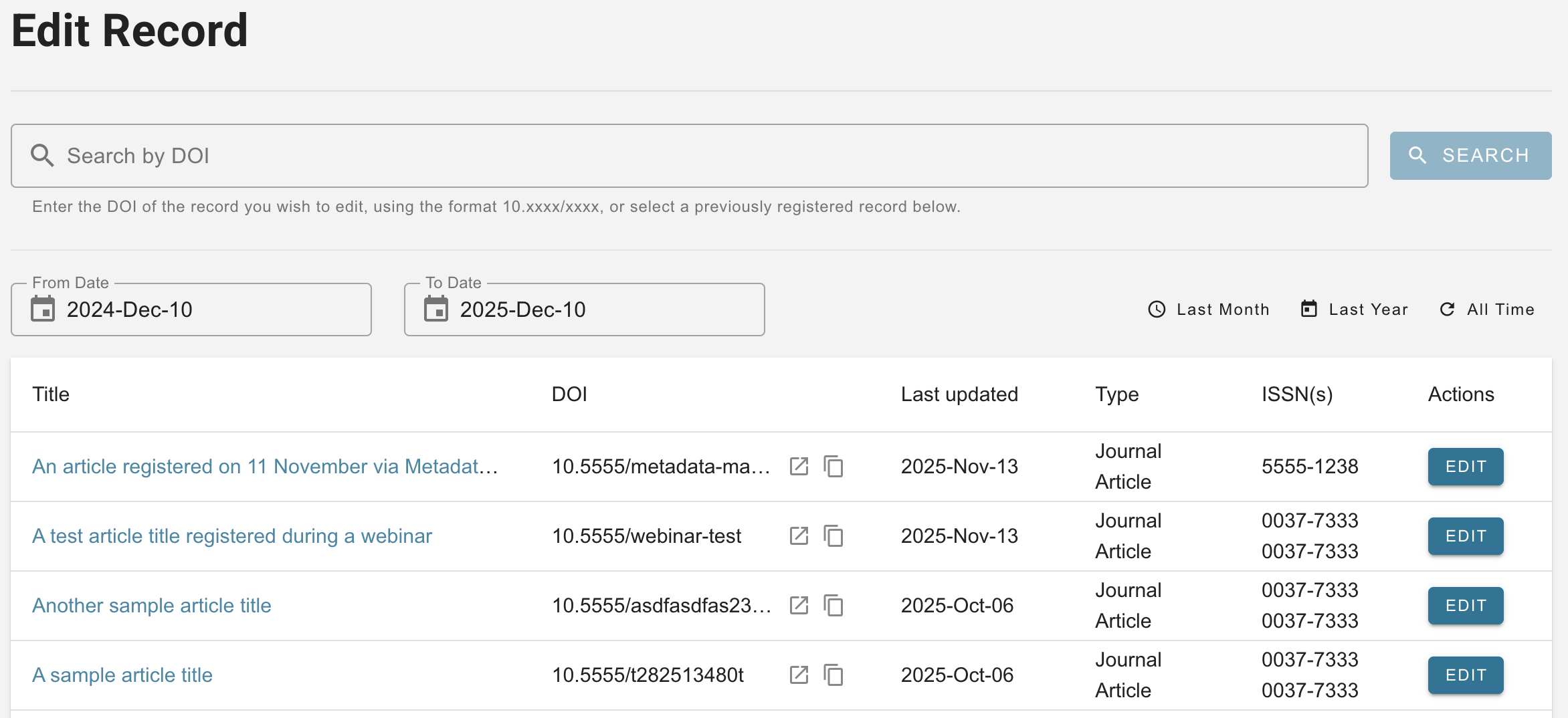Open external link for 10.5555/t282513480t DOI
This screenshot has width=1568, height=718.
(x=799, y=675)
